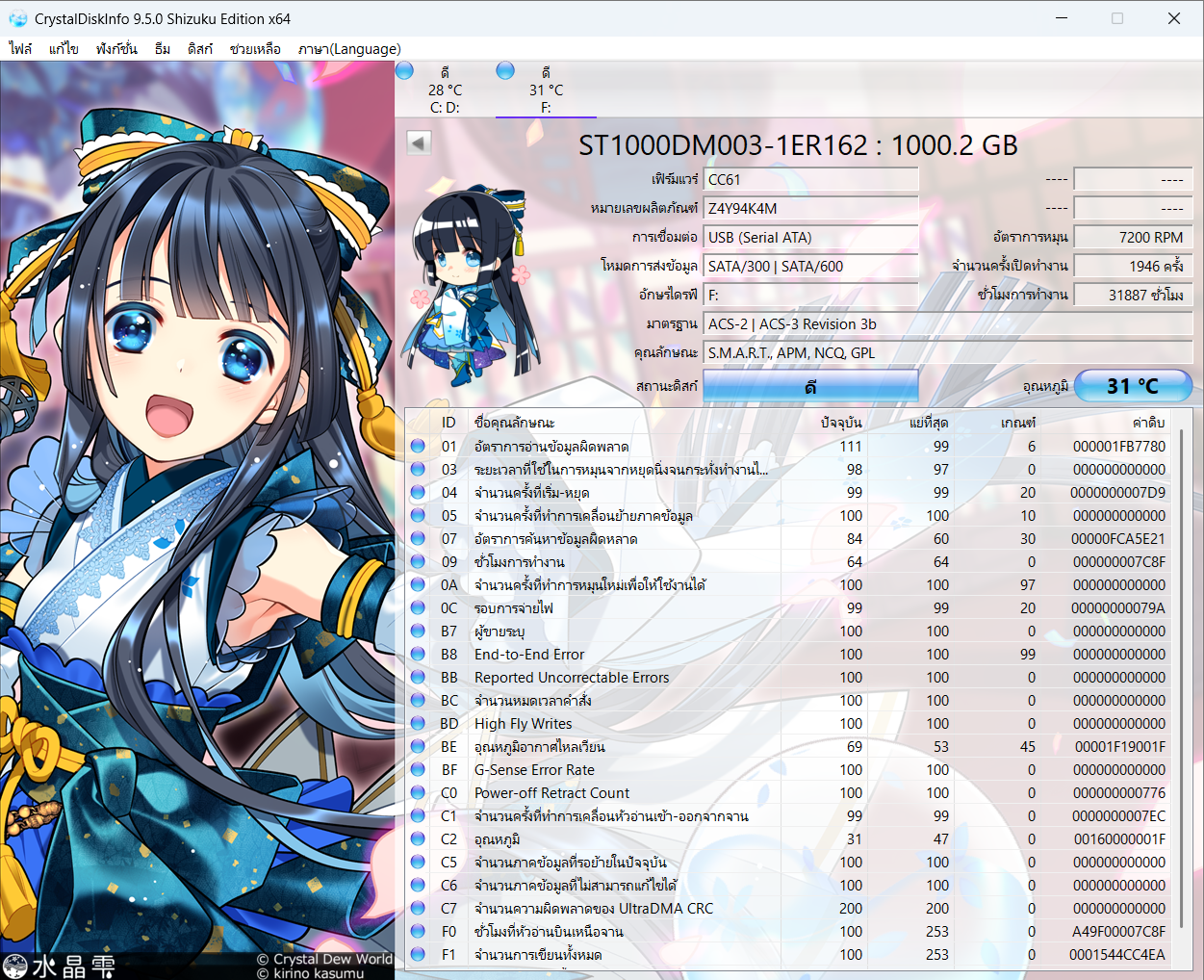The image size is (1204, 980).
Task: Select the F: disk status orb
Action: click(x=505, y=70)
